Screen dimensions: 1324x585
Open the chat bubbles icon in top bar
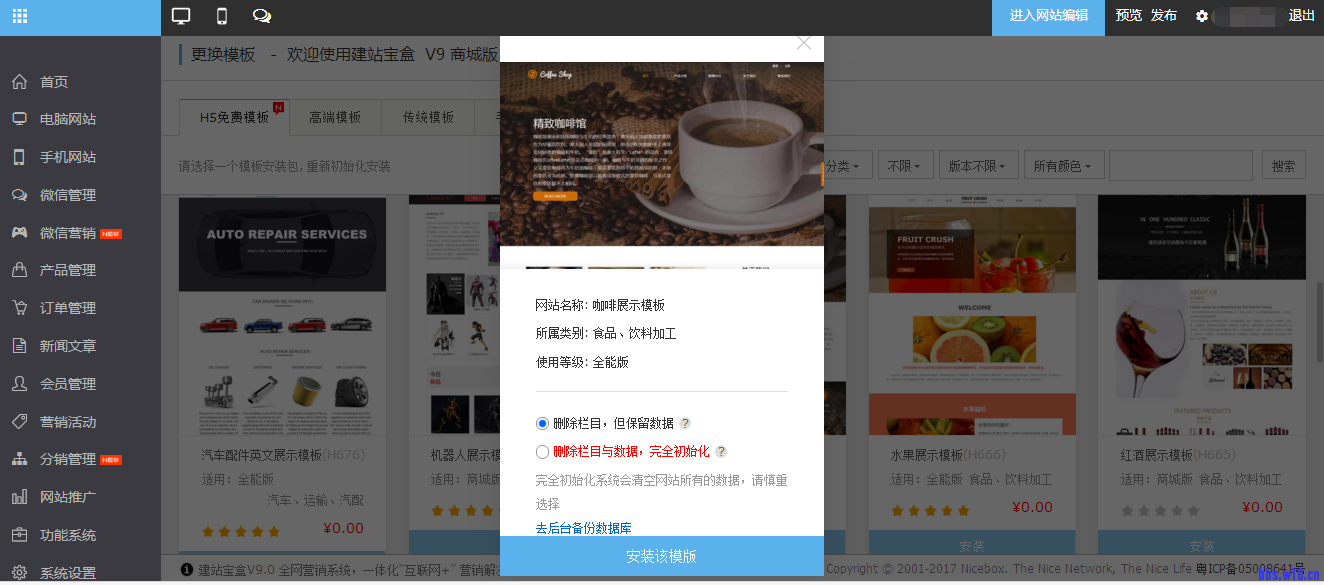tap(262, 16)
